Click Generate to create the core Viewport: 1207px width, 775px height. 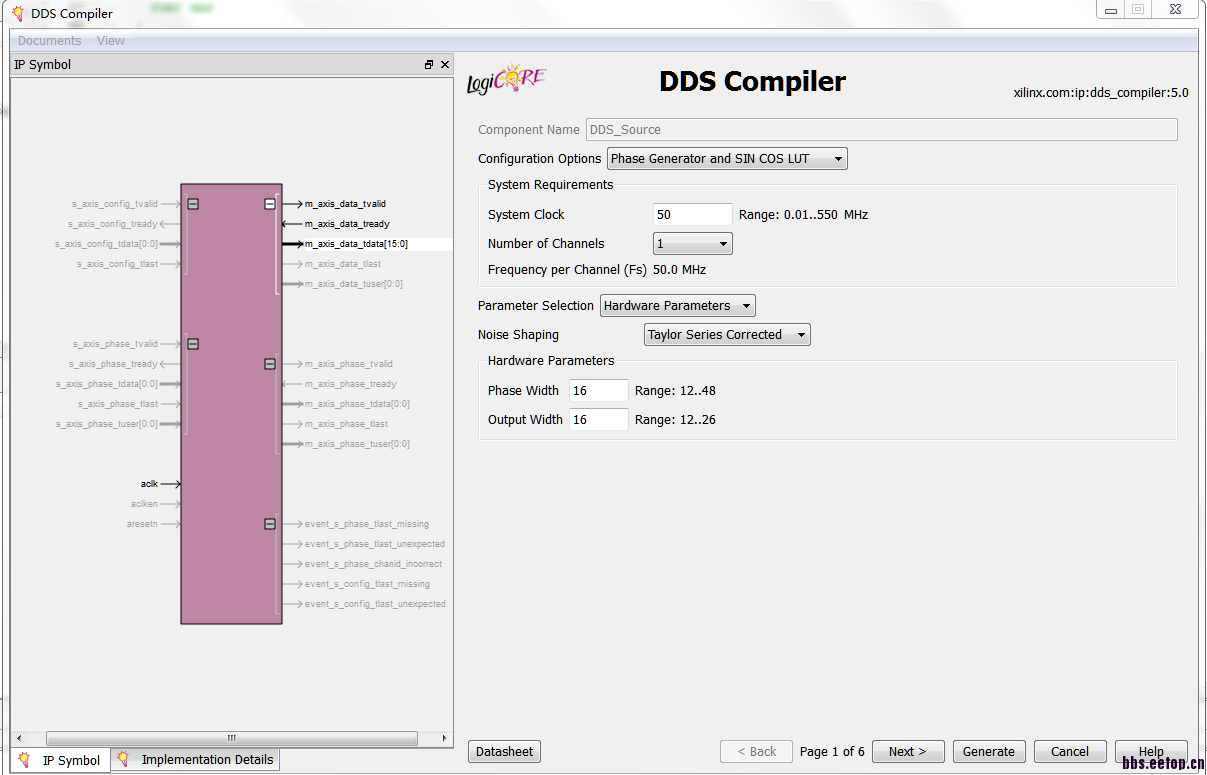[x=989, y=751]
